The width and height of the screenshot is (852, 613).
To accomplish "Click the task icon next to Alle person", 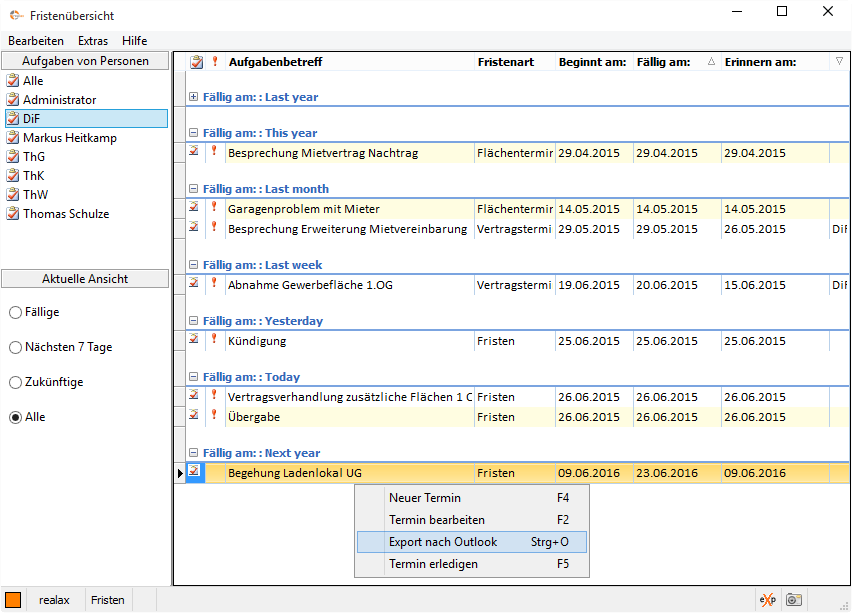I will tap(13, 81).
